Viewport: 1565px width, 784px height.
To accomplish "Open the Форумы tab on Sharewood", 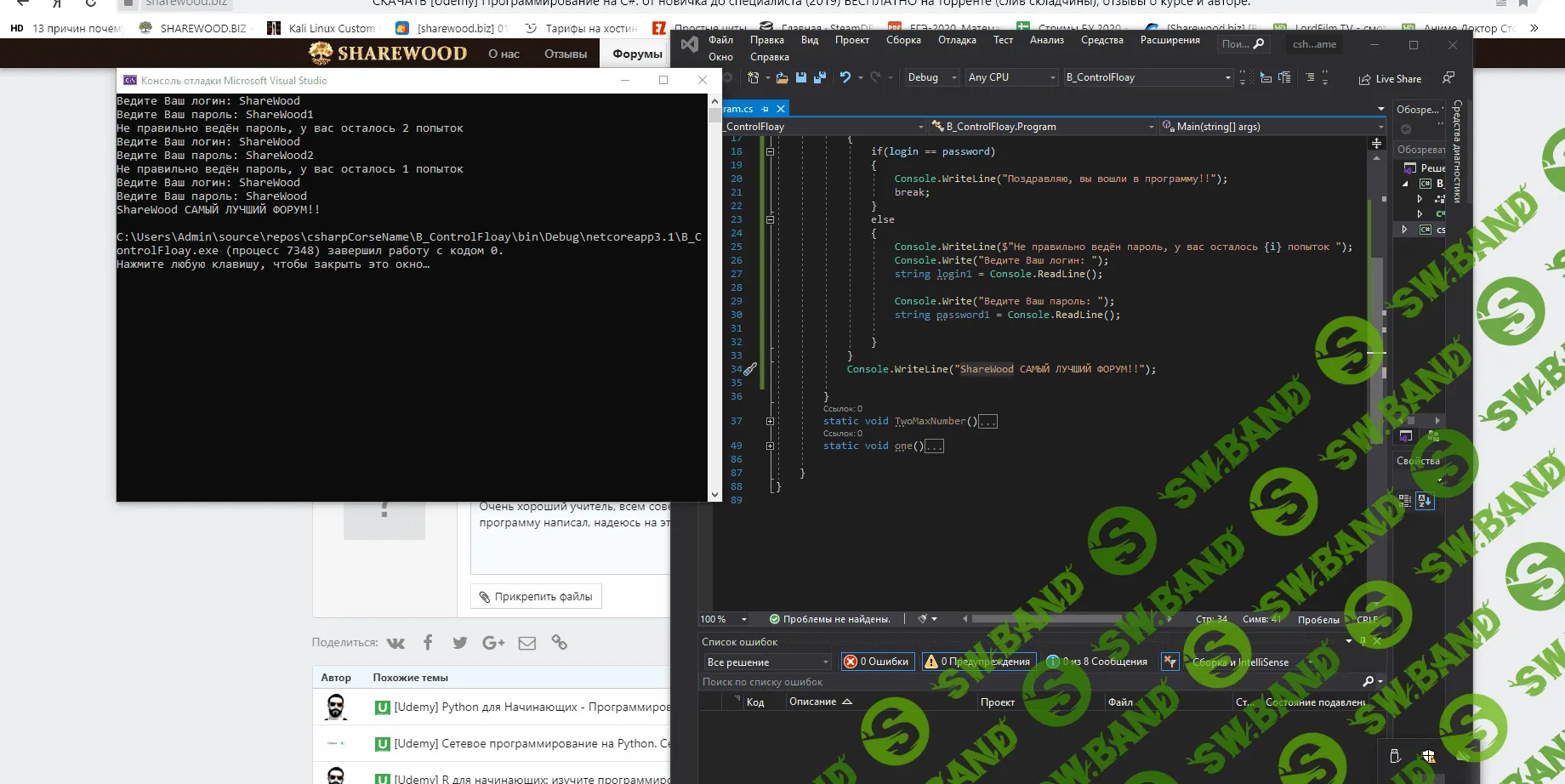I will click(637, 54).
